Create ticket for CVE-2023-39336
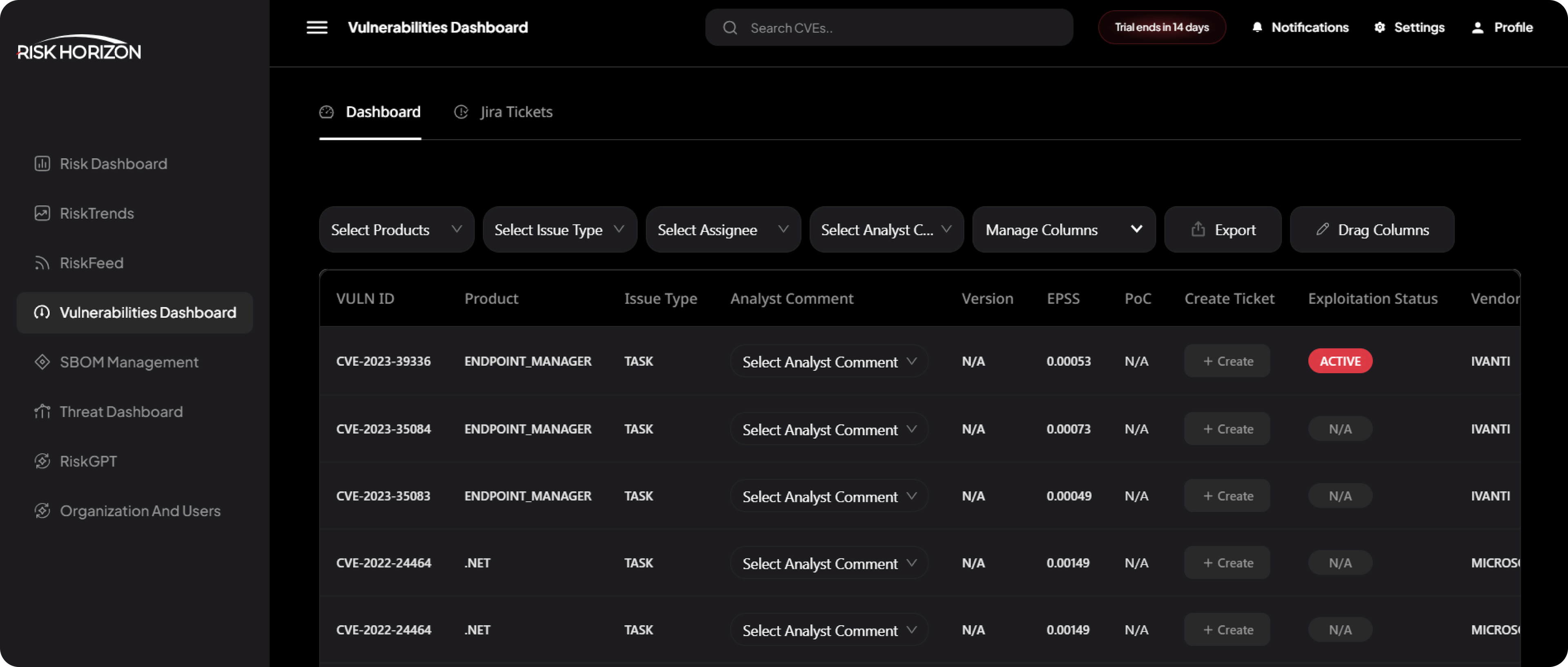The height and width of the screenshot is (667, 1568). (x=1227, y=362)
